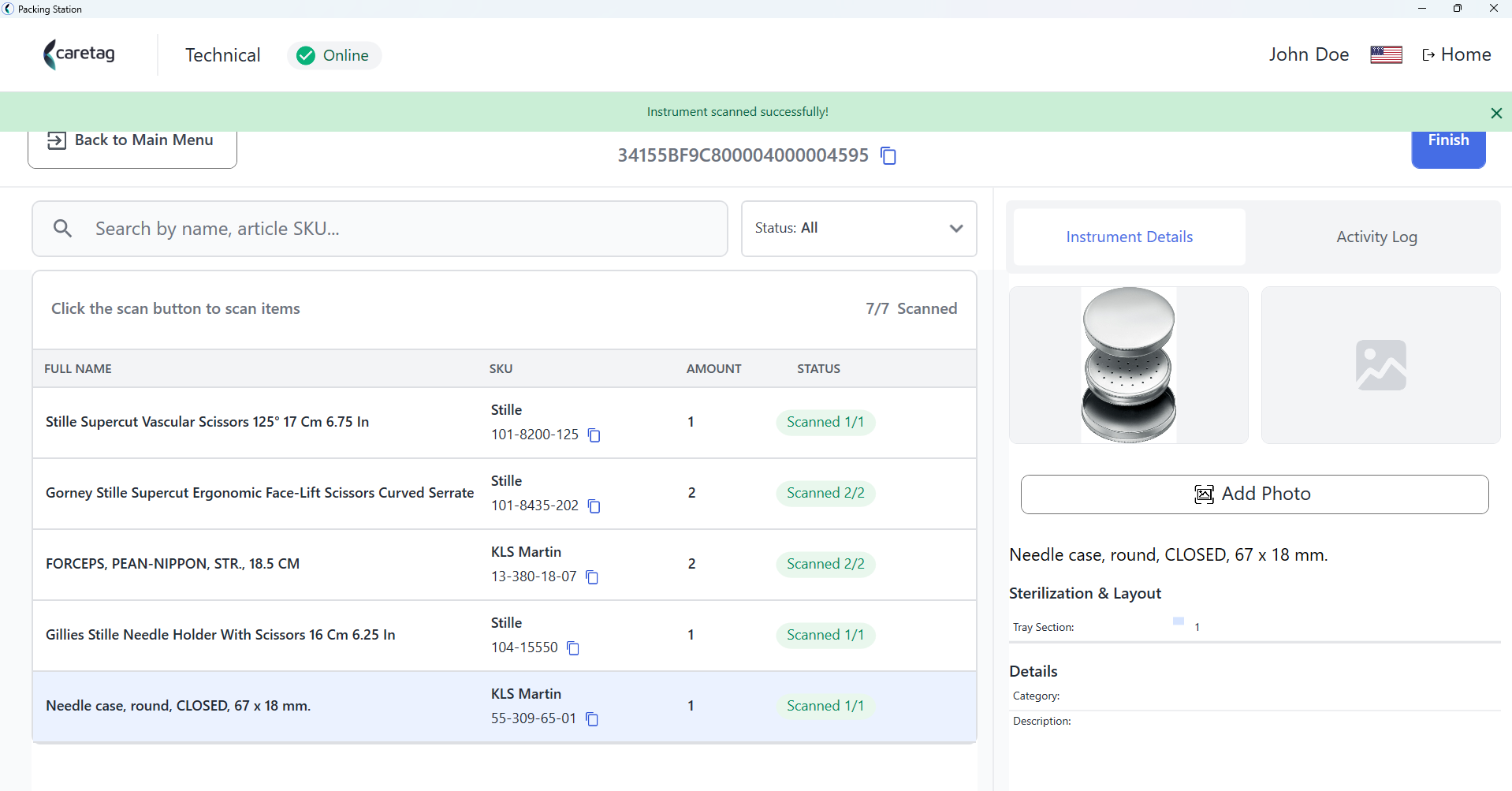Switch to the Activity Log tab
1512x791 pixels.
1376,237
